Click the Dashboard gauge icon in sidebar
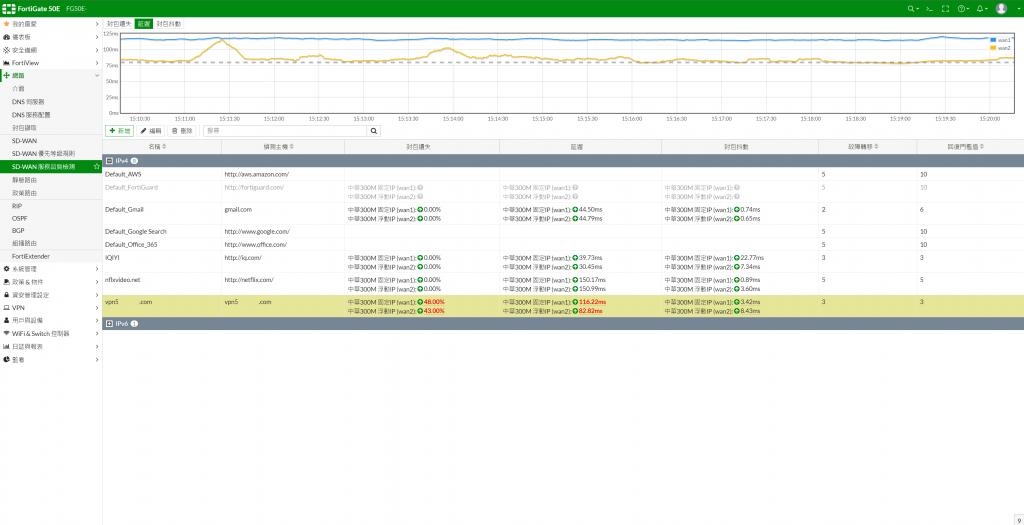 coord(7,37)
